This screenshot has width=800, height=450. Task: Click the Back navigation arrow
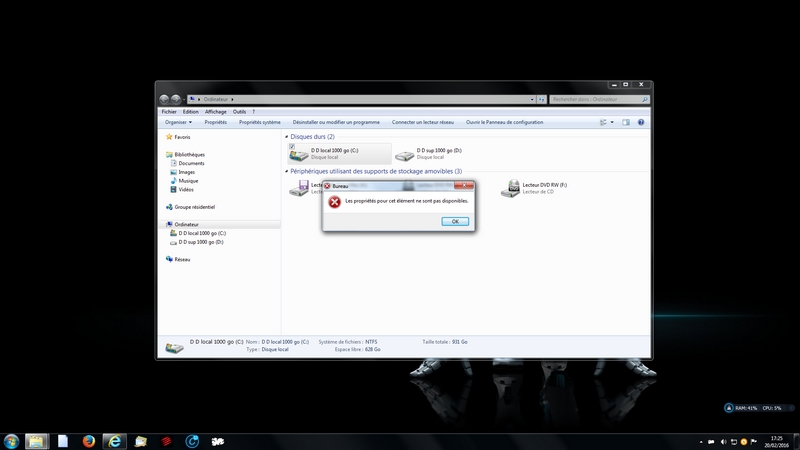coord(164,100)
